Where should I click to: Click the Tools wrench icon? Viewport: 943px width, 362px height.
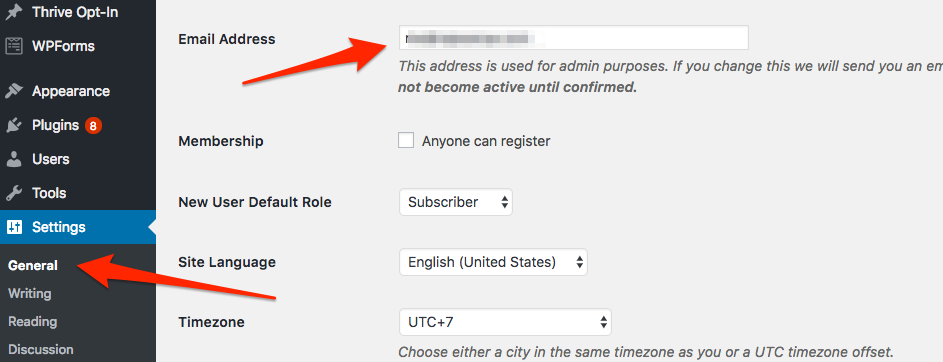click(14, 193)
